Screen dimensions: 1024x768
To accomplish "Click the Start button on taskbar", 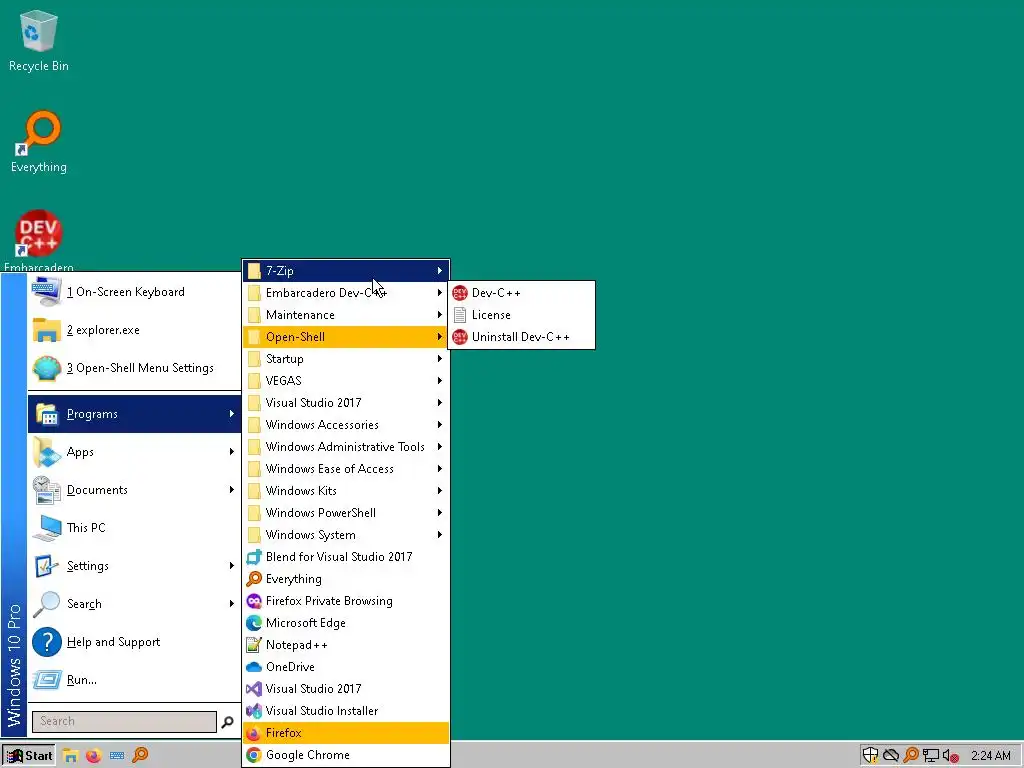I will tap(28, 756).
